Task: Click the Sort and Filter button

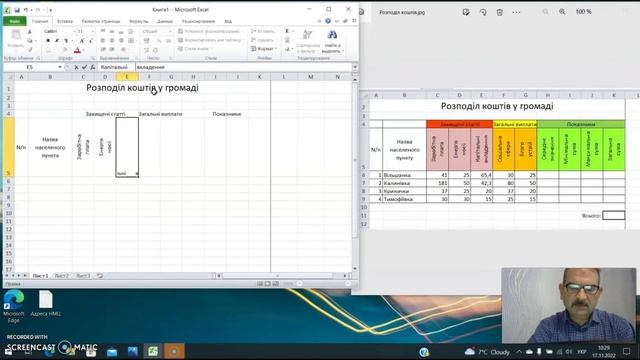Action: click(x=307, y=41)
